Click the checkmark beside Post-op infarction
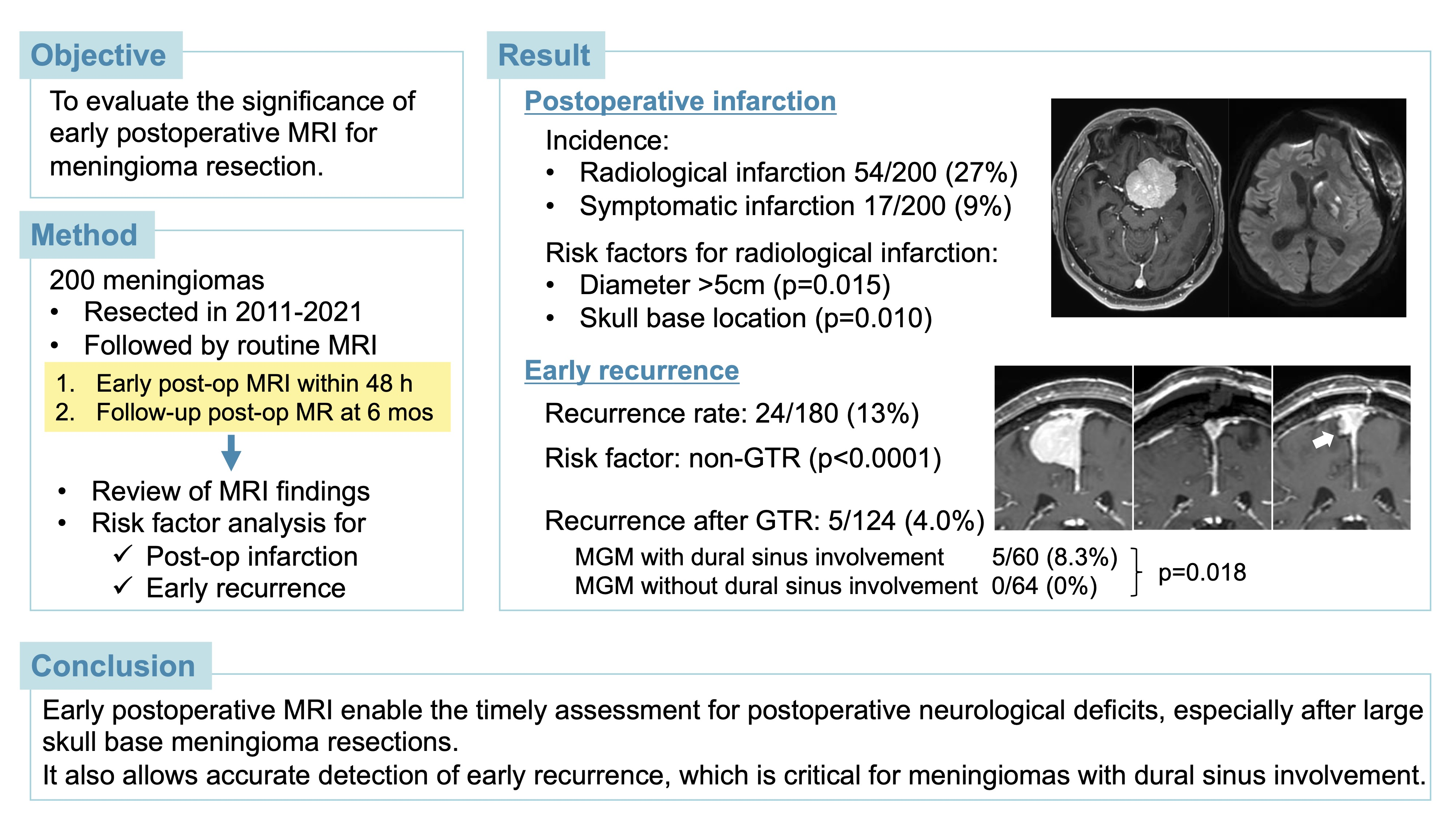 coord(123,554)
